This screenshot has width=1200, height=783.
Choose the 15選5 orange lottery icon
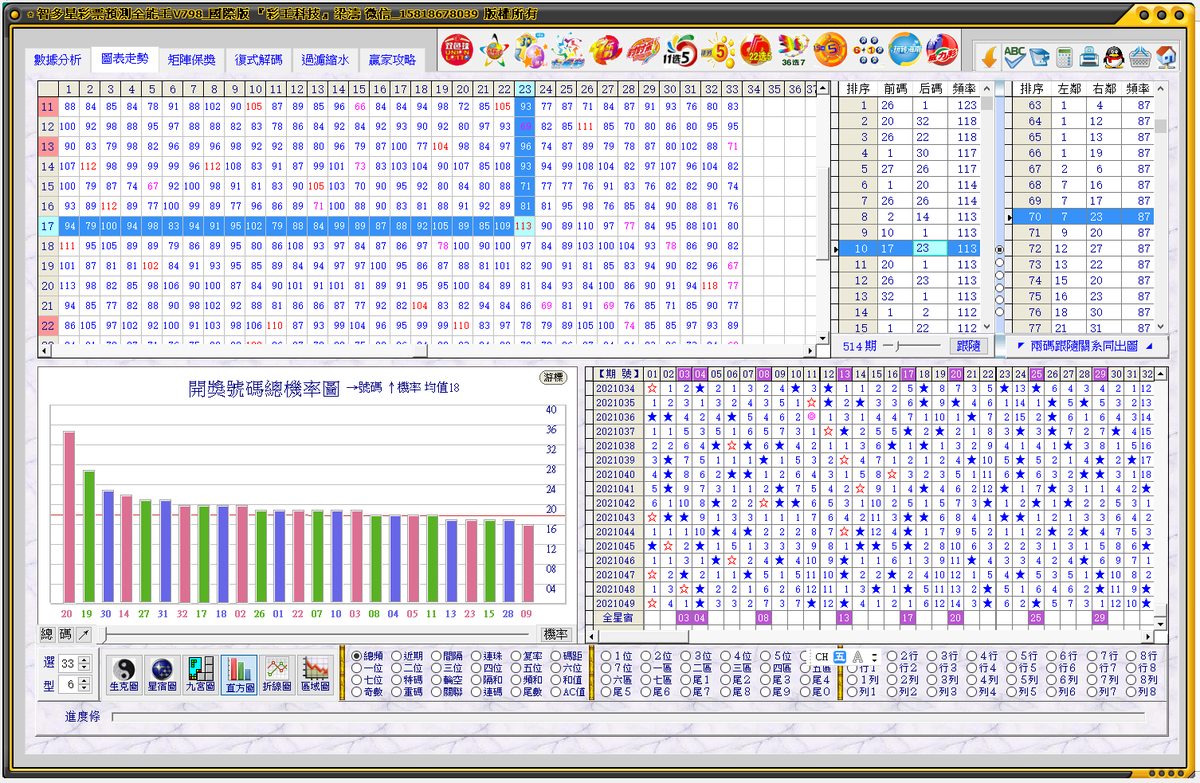coord(831,48)
